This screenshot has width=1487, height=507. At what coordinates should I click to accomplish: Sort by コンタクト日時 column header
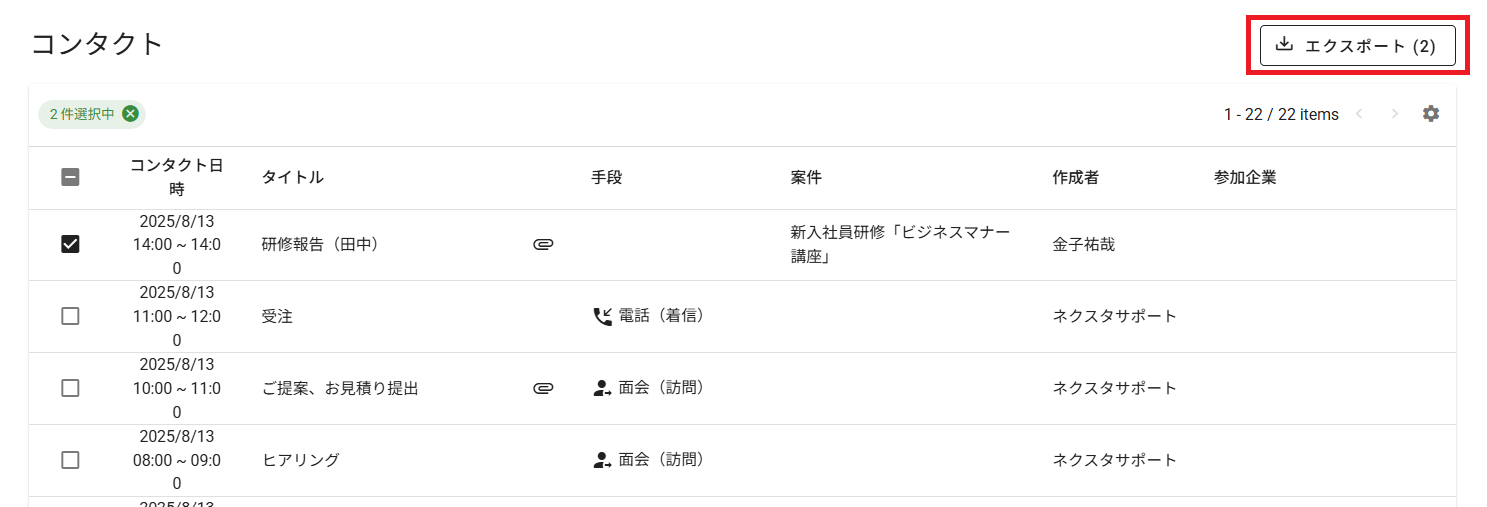(177, 177)
